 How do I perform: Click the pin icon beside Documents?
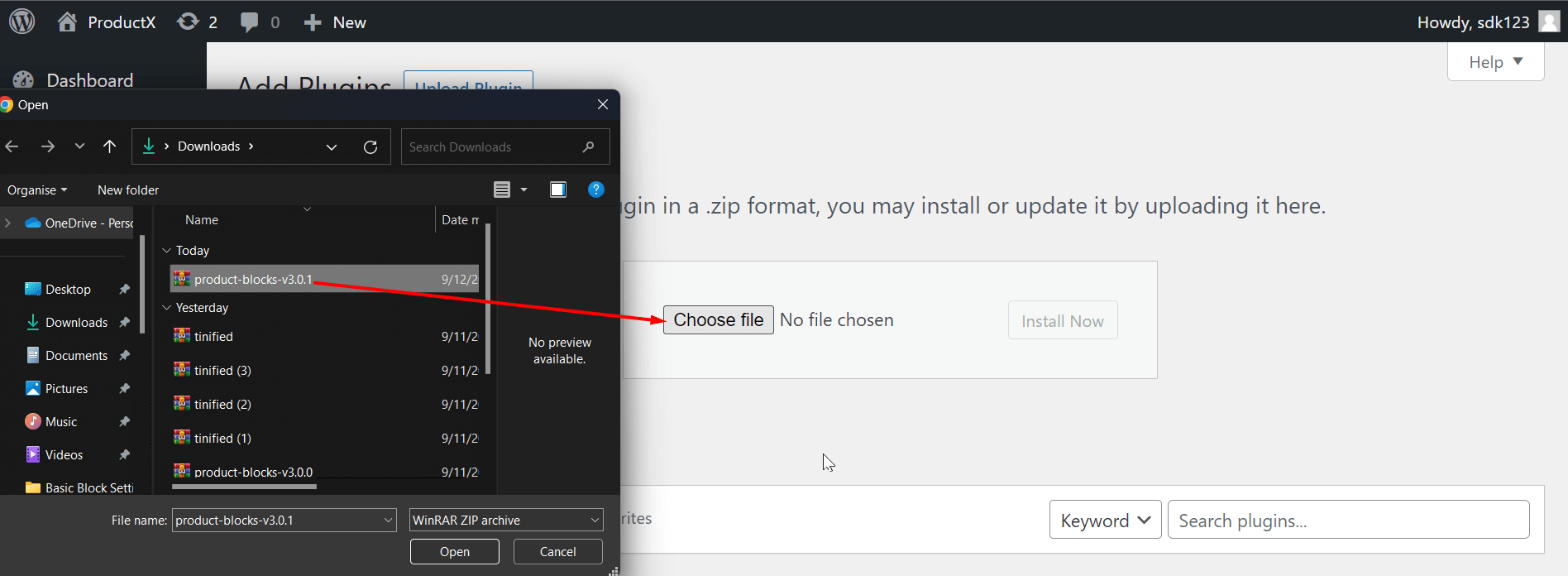click(124, 356)
